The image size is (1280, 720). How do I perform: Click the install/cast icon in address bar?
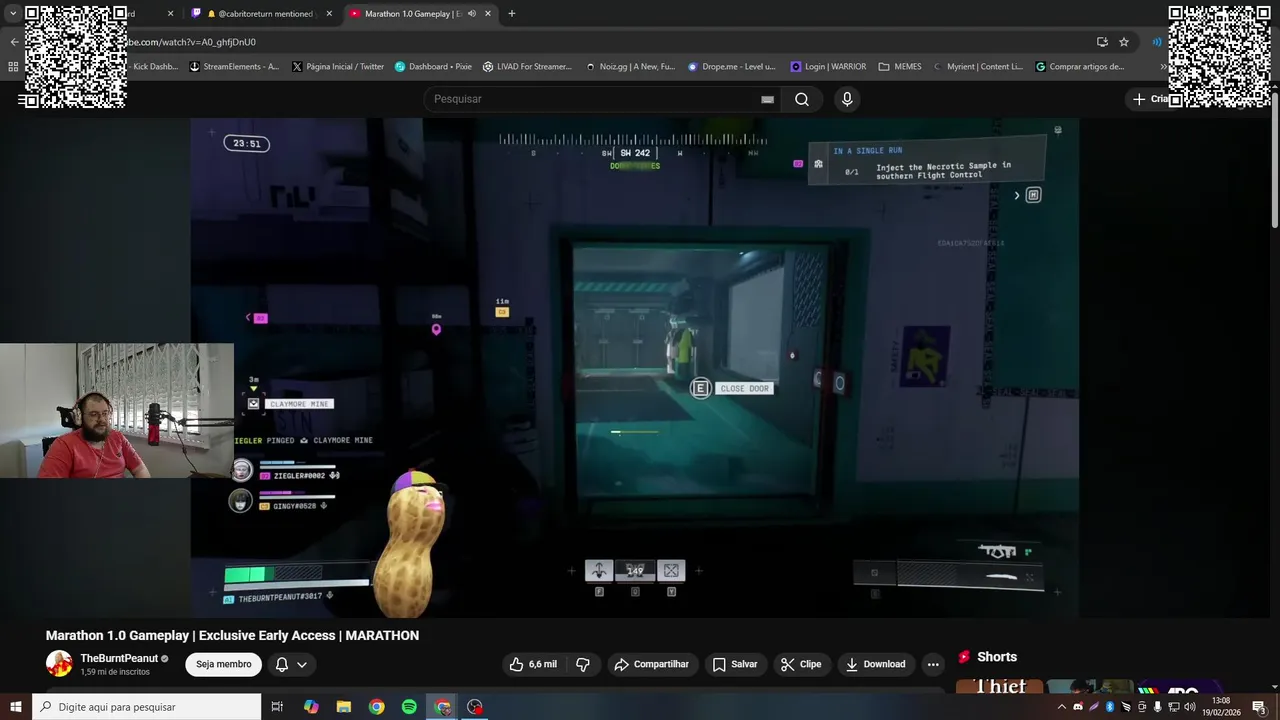pyautogui.click(x=1102, y=42)
